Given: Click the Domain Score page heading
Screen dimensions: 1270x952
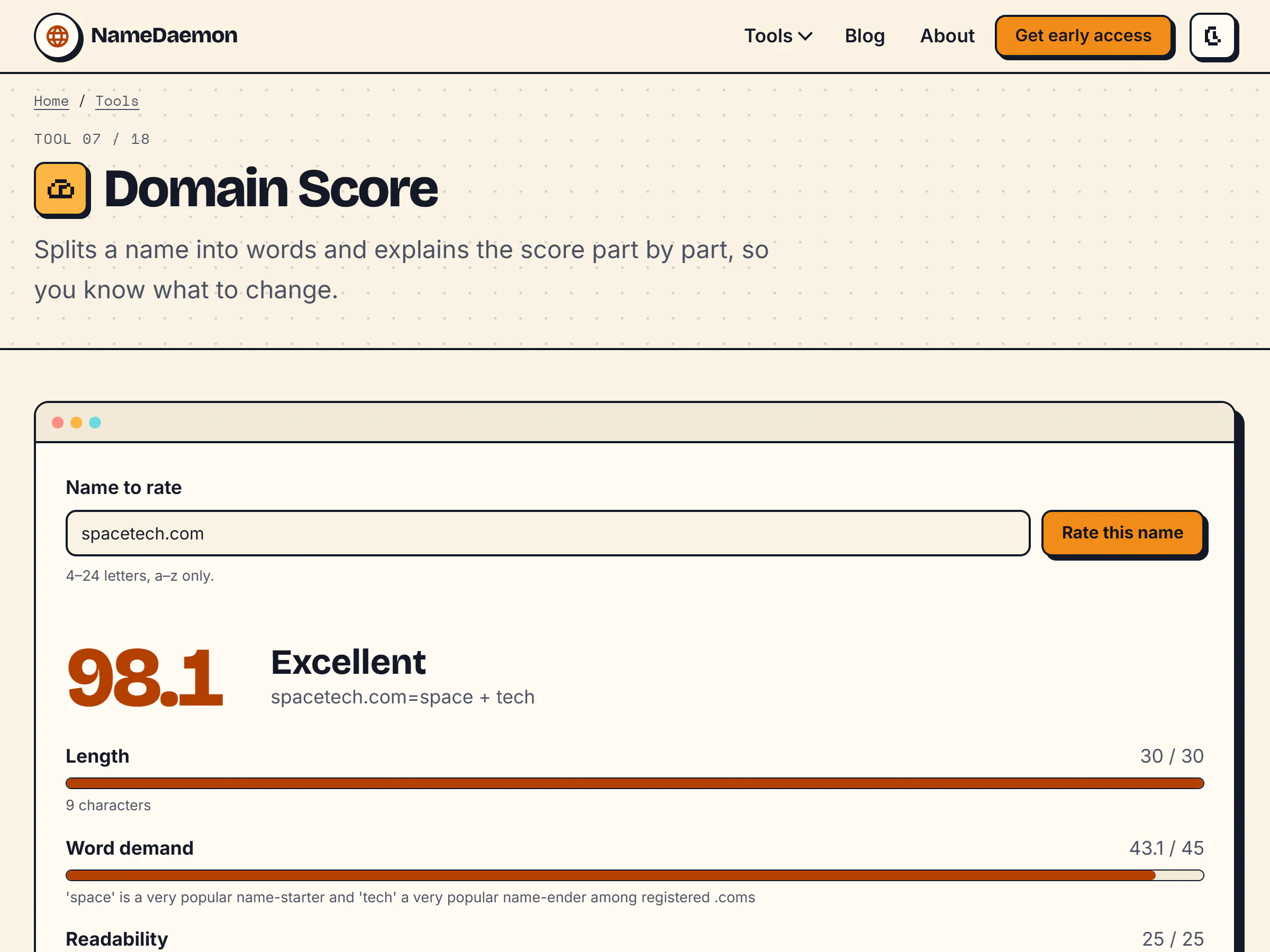Looking at the screenshot, I should click(x=271, y=189).
